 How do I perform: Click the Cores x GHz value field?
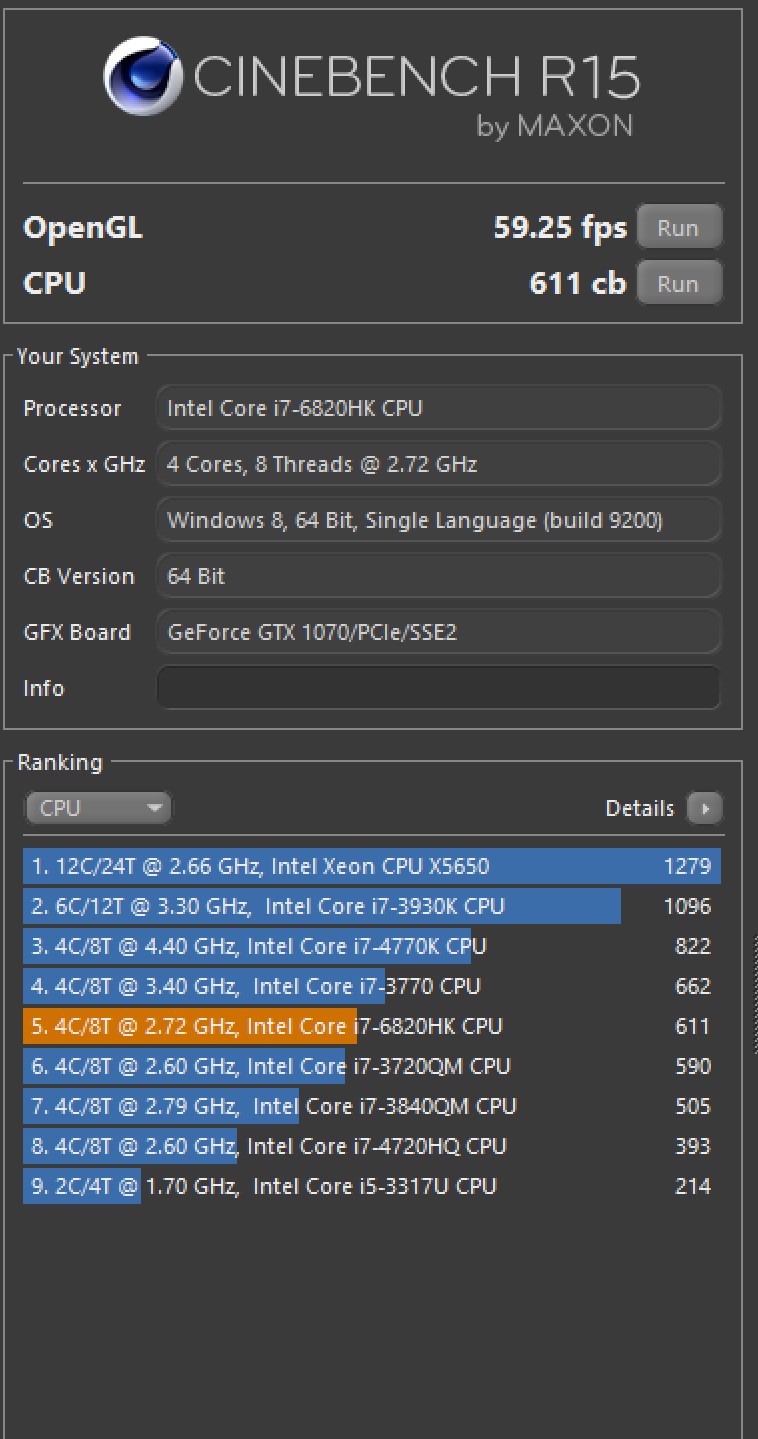(438, 464)
